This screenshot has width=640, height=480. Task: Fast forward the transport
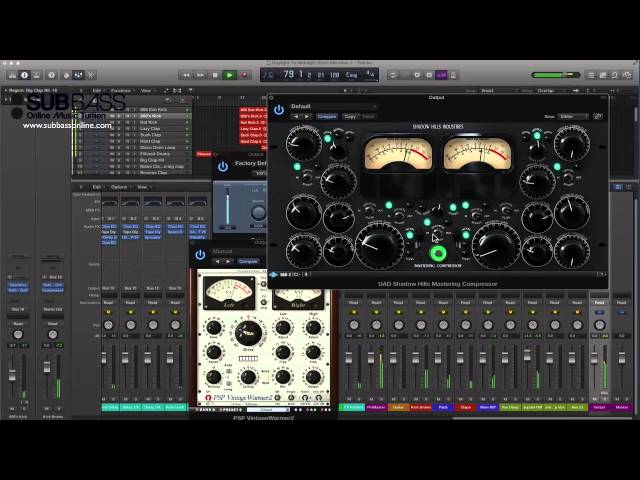(200, 75)
